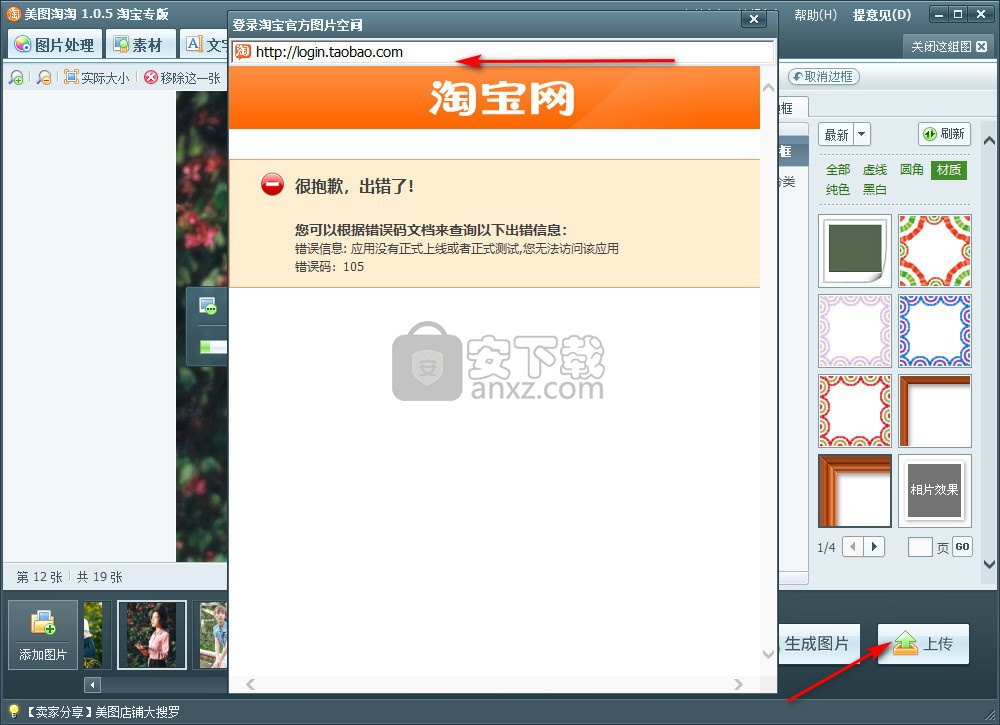Screen dimensions: 1000x725
Task: Close the Taobao login dialog
Action: pyautogui.click(x=754, y=18)
